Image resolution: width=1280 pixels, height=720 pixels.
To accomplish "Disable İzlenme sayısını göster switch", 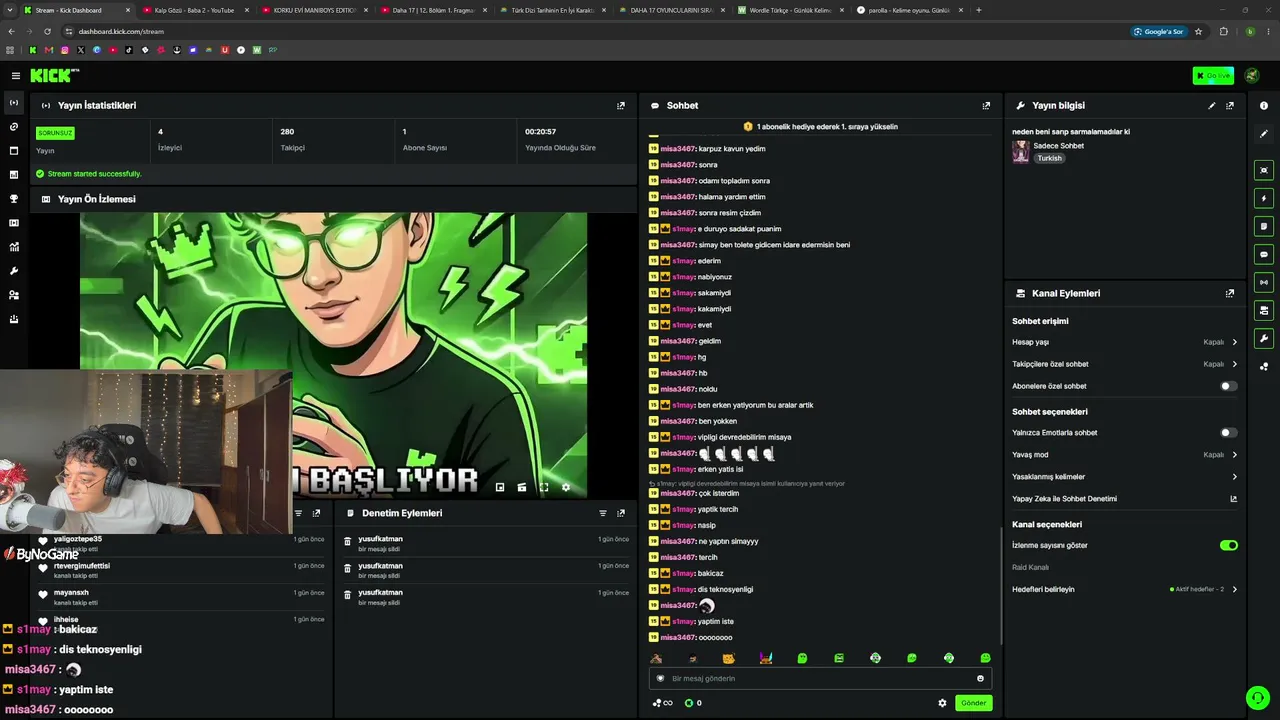I will 1229,545.
